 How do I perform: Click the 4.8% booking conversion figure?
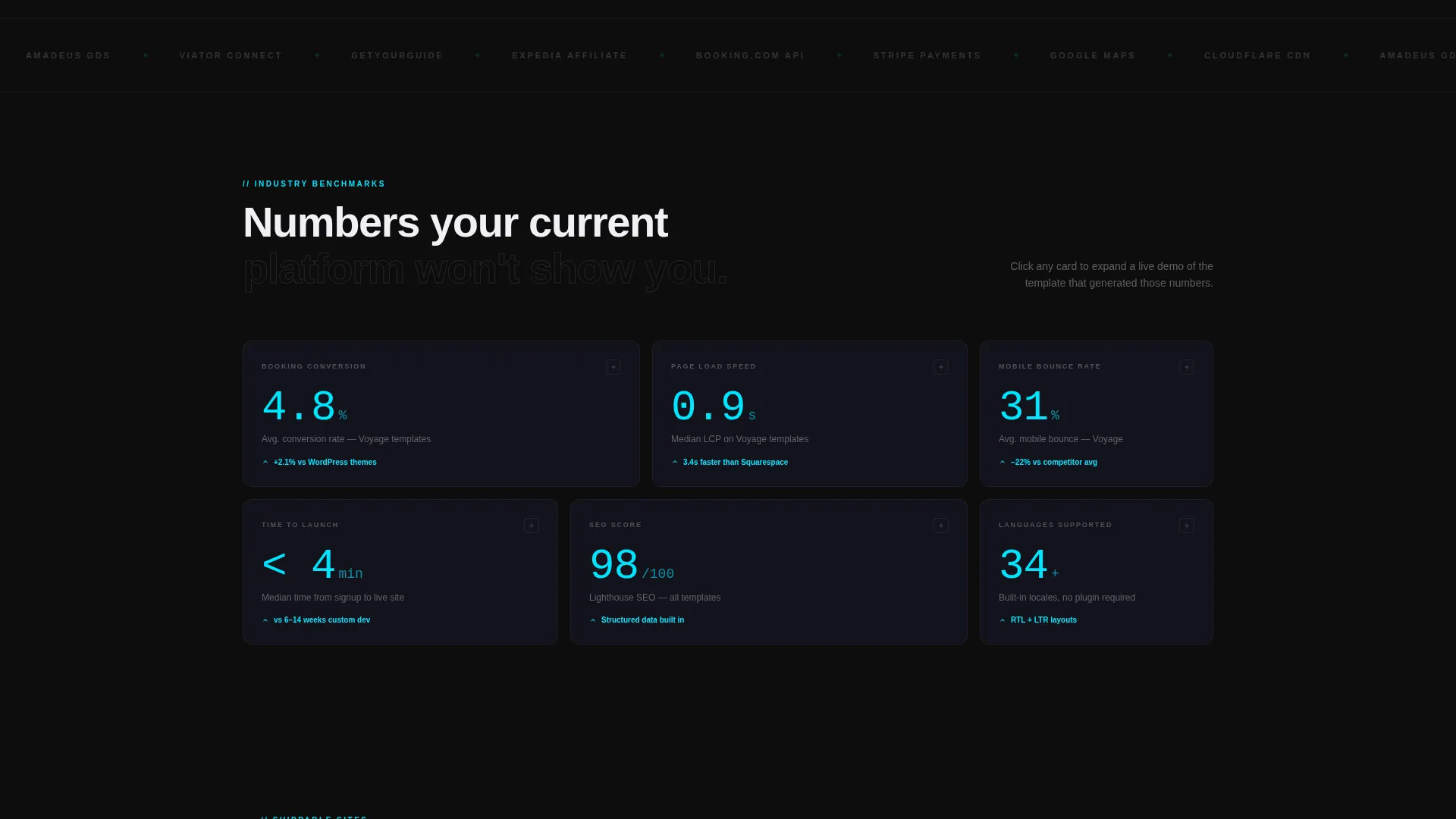[x=304, y=407]
